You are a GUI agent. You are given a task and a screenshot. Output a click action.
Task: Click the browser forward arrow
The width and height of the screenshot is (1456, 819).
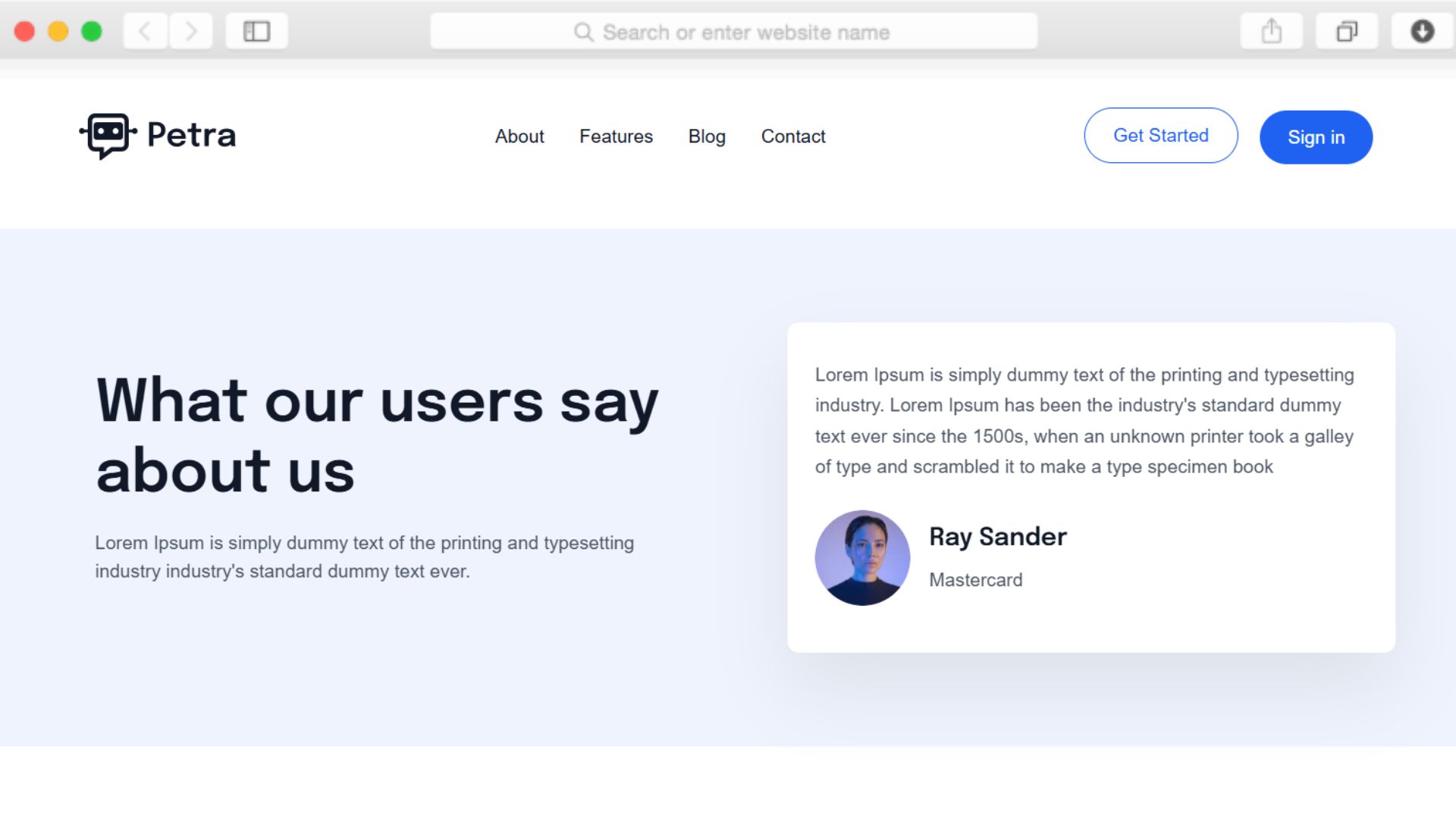(190, 32)
